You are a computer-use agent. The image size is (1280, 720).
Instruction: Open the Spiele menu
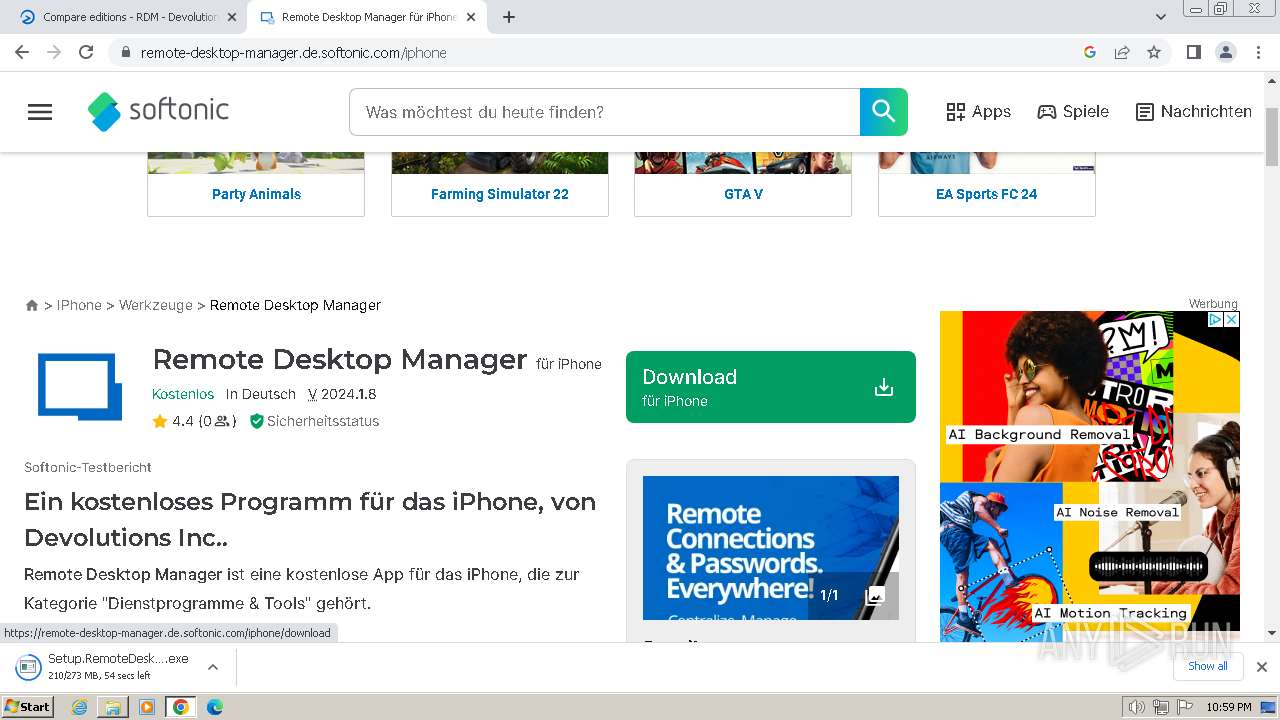tap(1073, 112)
